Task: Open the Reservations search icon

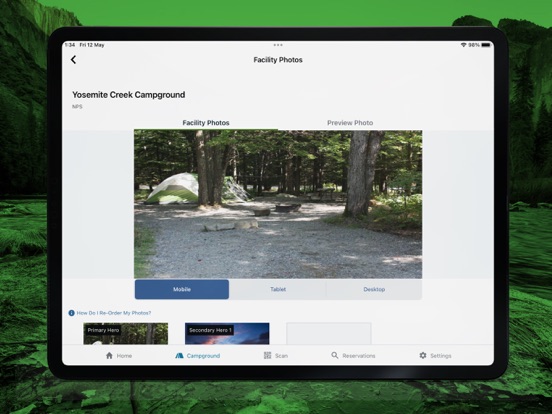Action: [x=335, y=355]
